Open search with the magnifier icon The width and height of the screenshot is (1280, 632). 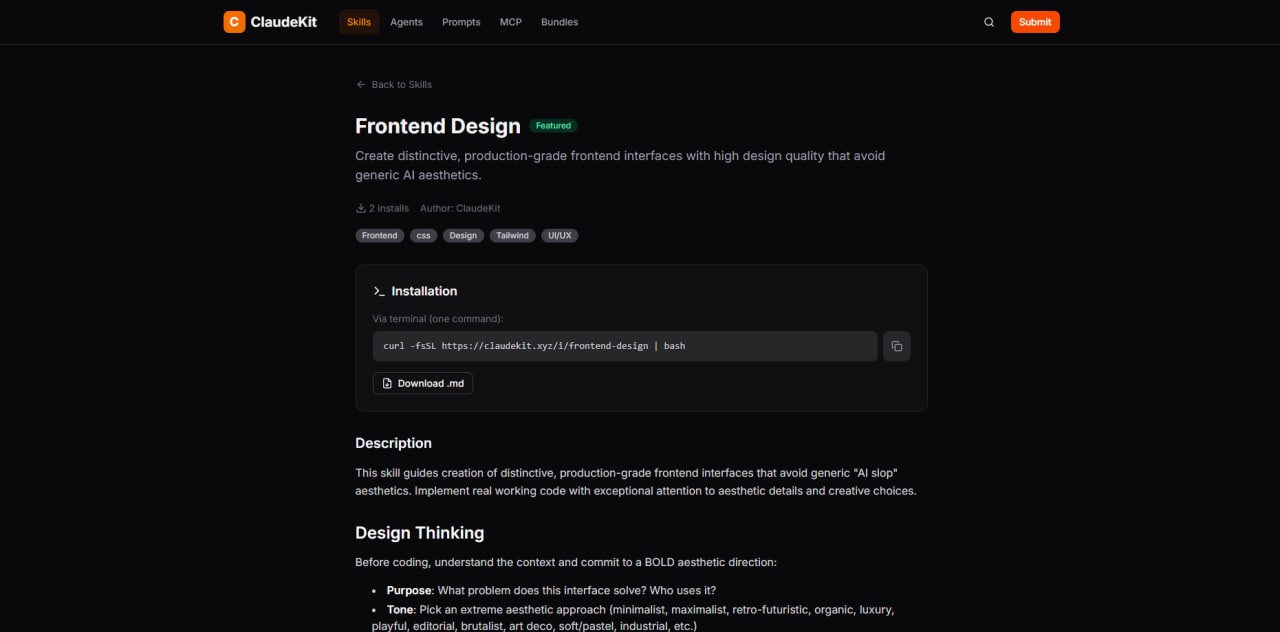[x=988, y=21]
